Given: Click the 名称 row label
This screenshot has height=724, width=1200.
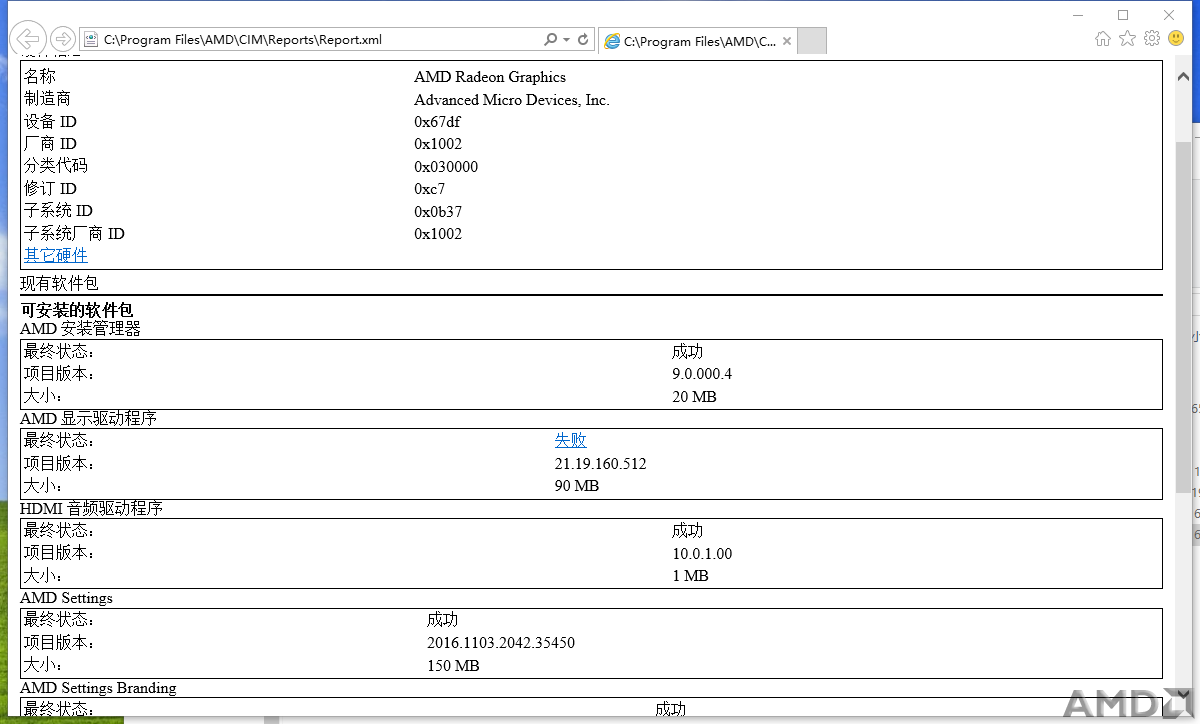Looking at the screenshot, I should tap(40, 77).
